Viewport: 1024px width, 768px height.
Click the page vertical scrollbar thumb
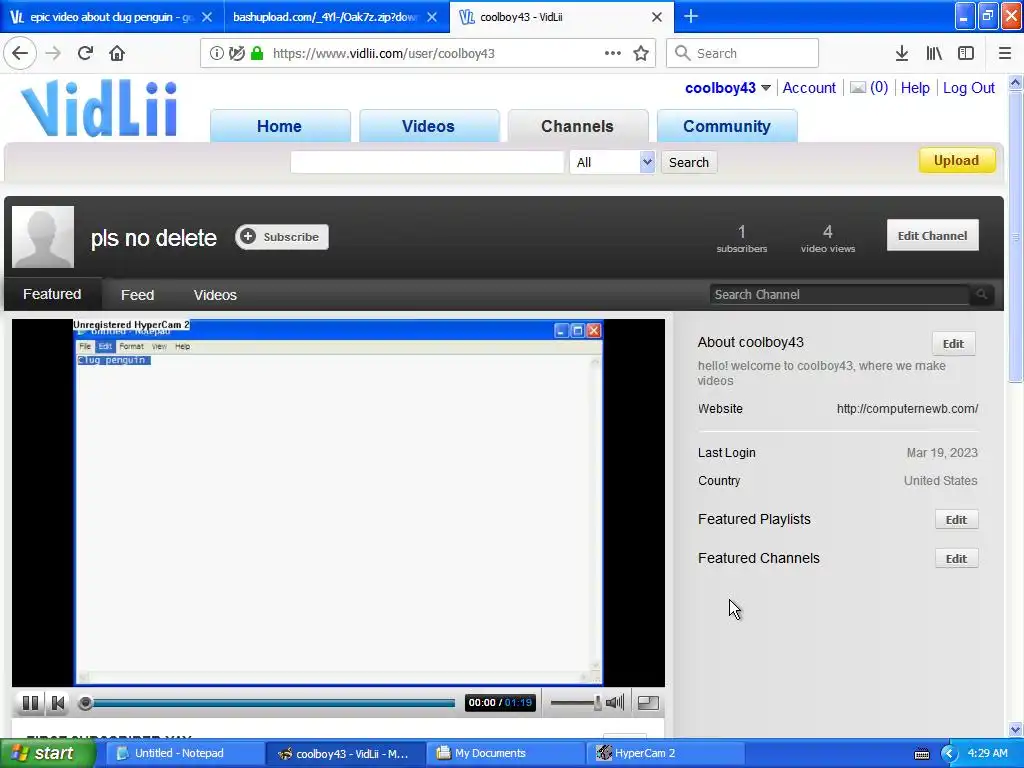pos(1016,236)
